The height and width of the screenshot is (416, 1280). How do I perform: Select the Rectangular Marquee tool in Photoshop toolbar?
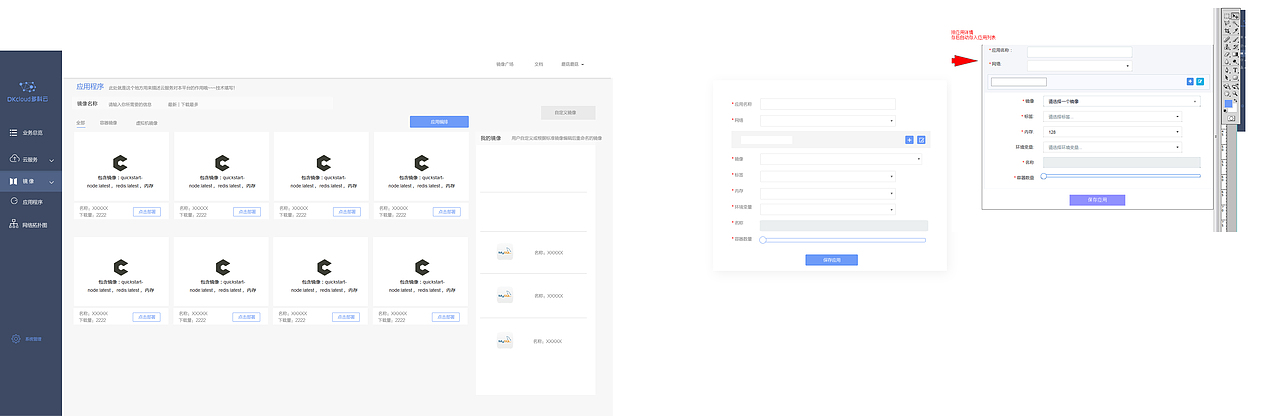point(1227,15)
